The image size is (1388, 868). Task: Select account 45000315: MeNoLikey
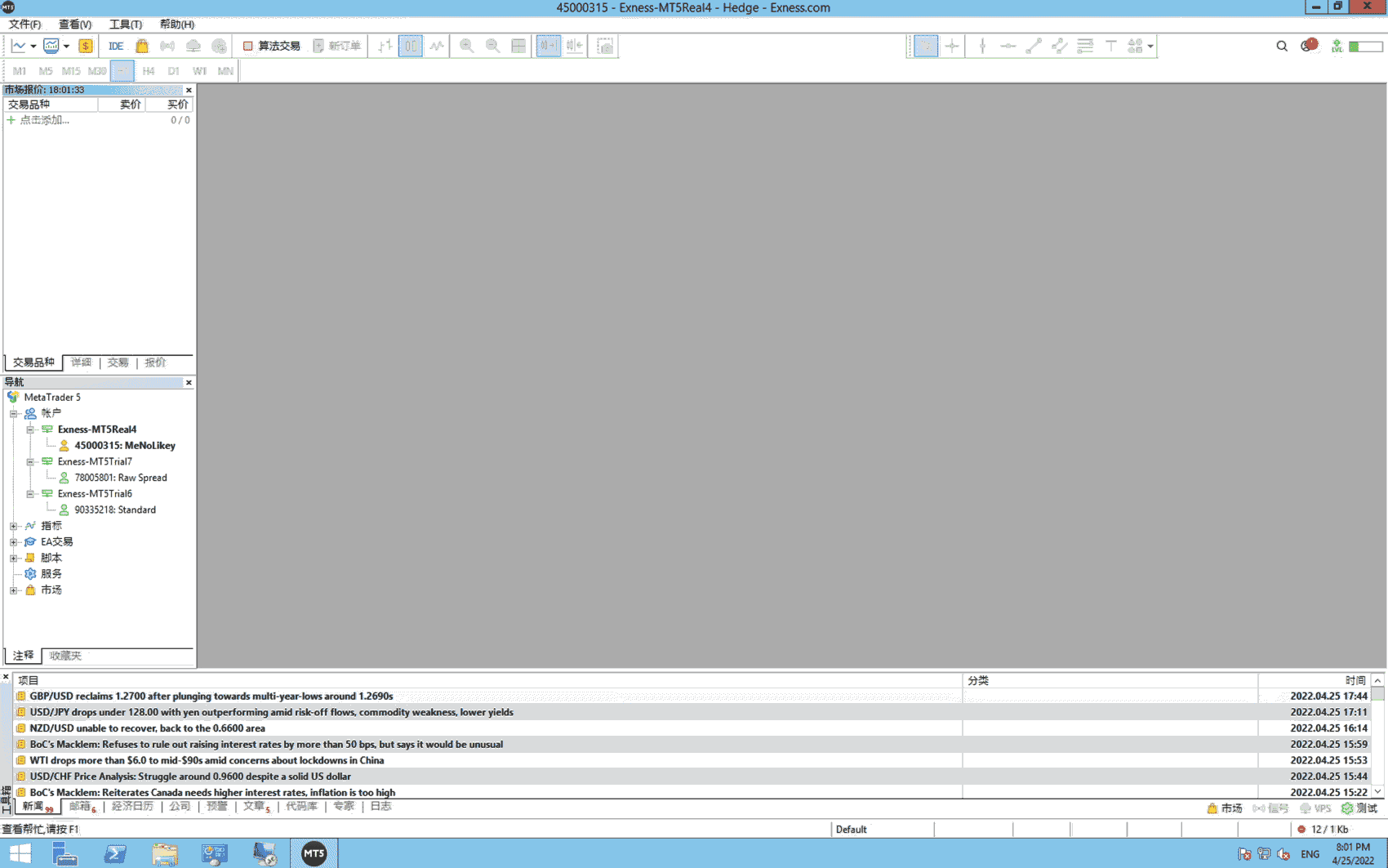pos(124,446)
